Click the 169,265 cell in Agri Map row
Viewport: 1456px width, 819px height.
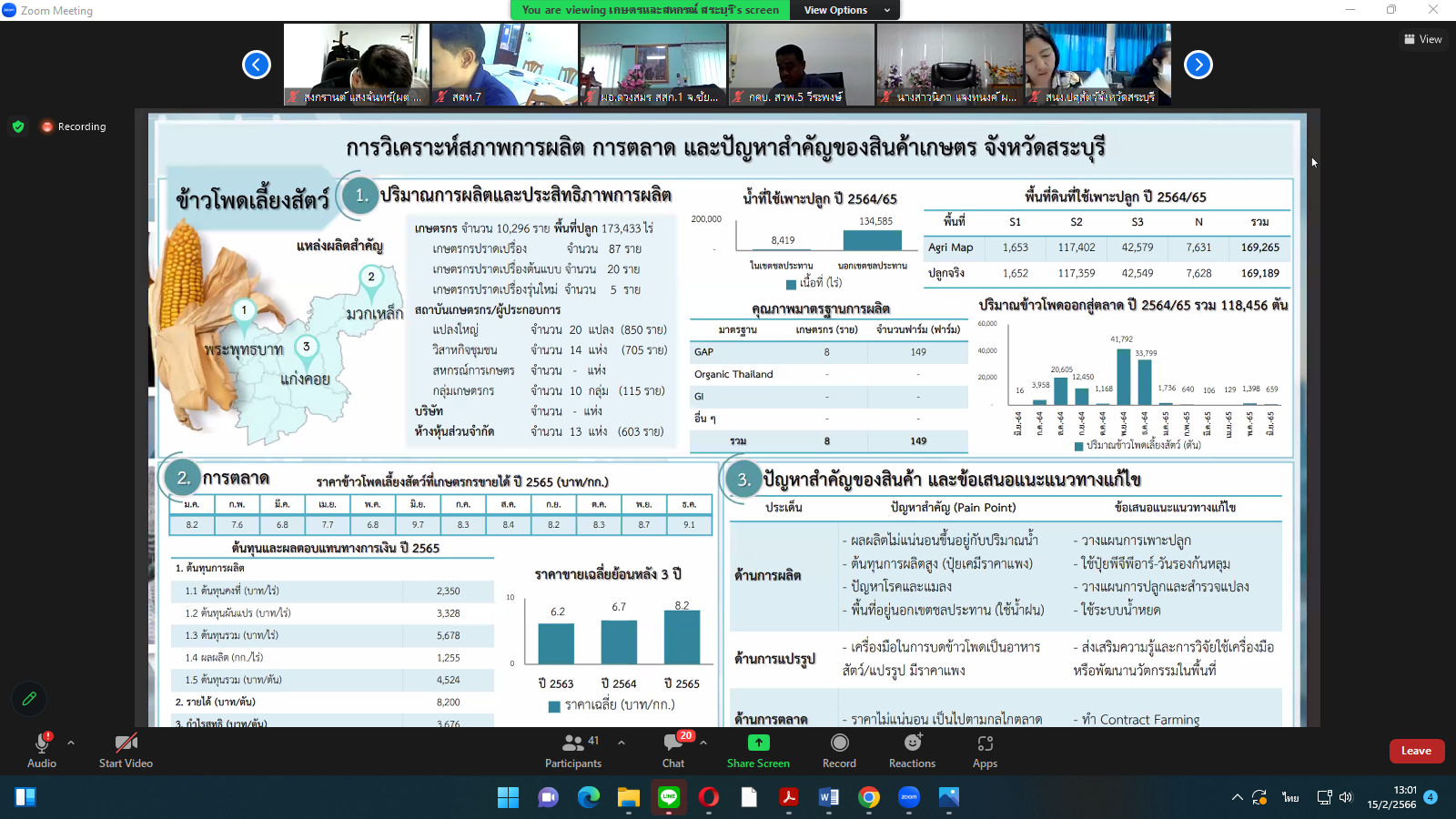coord(1259,248)
